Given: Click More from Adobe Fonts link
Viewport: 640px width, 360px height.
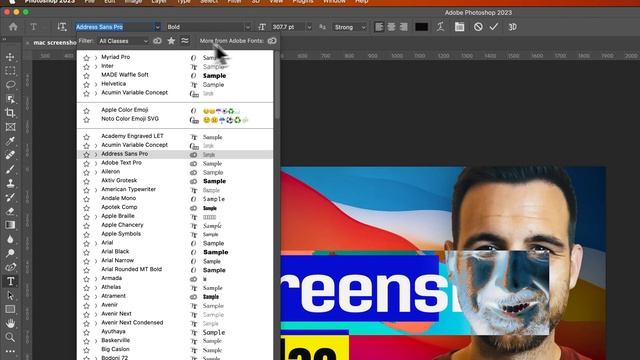Looking at the screenshot, I should coord(231,41).
